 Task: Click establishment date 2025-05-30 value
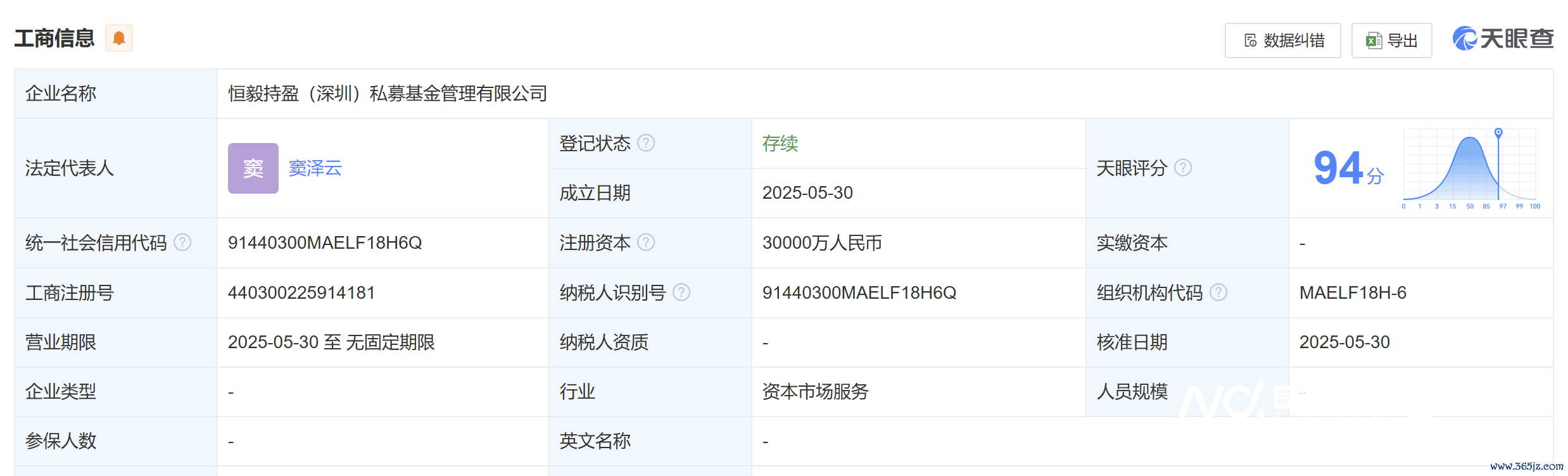807,193
